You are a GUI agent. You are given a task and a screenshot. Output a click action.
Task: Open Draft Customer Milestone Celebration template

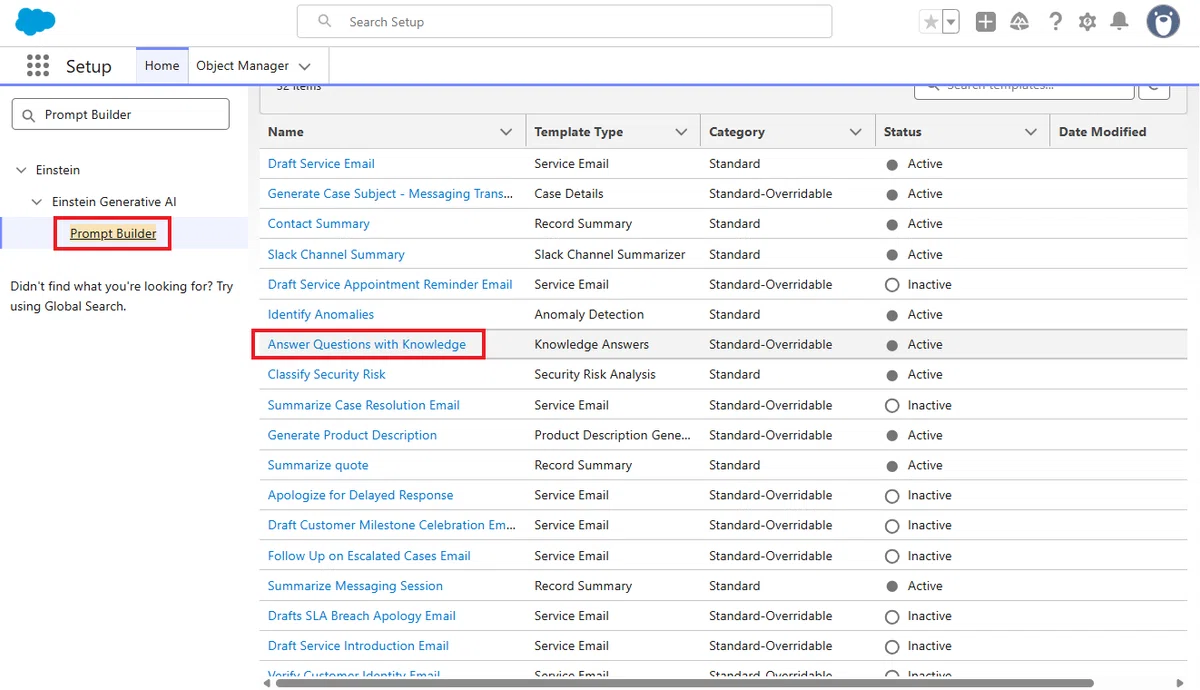[x=392, y=526]
